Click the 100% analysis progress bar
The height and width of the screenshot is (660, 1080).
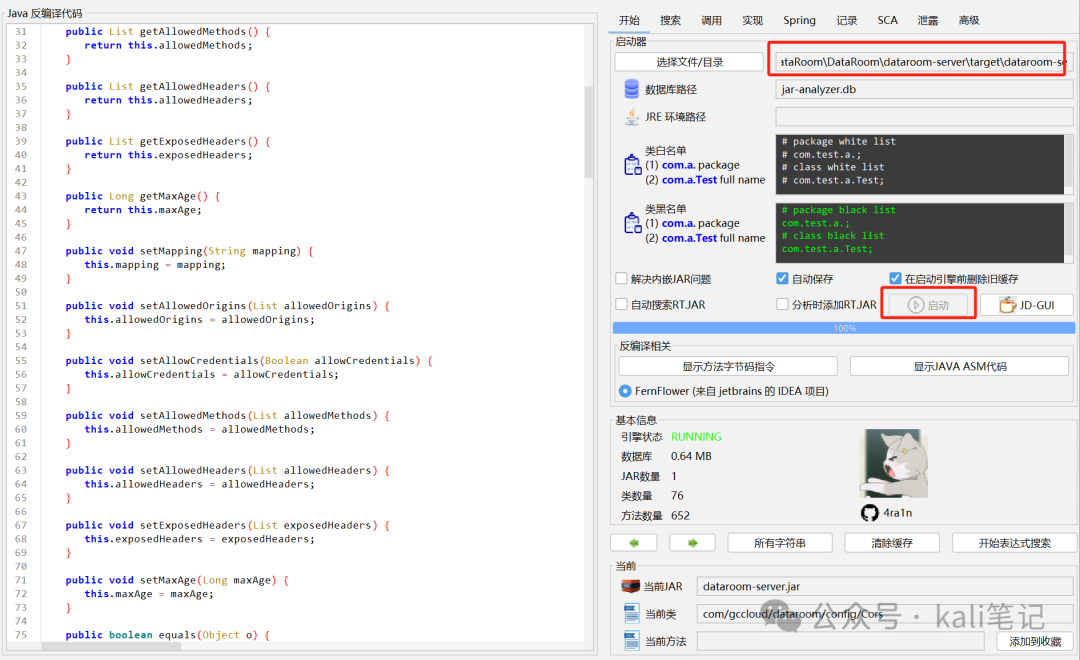pyautogui.click(x=844, y=328)
